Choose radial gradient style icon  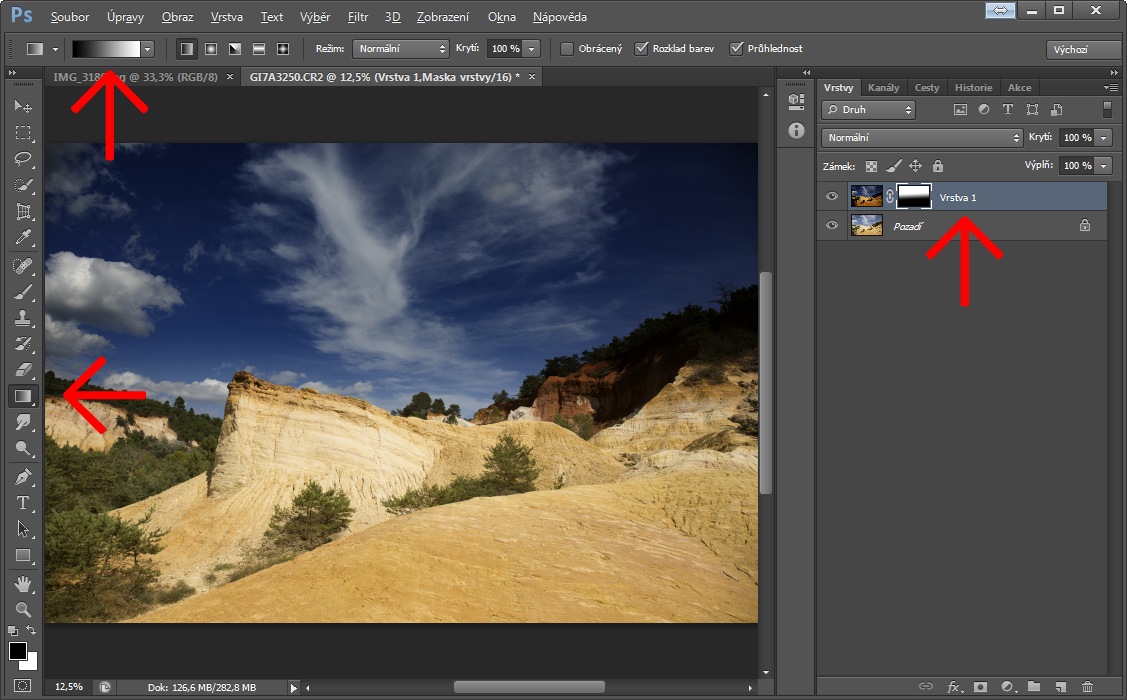pos(211,49)
